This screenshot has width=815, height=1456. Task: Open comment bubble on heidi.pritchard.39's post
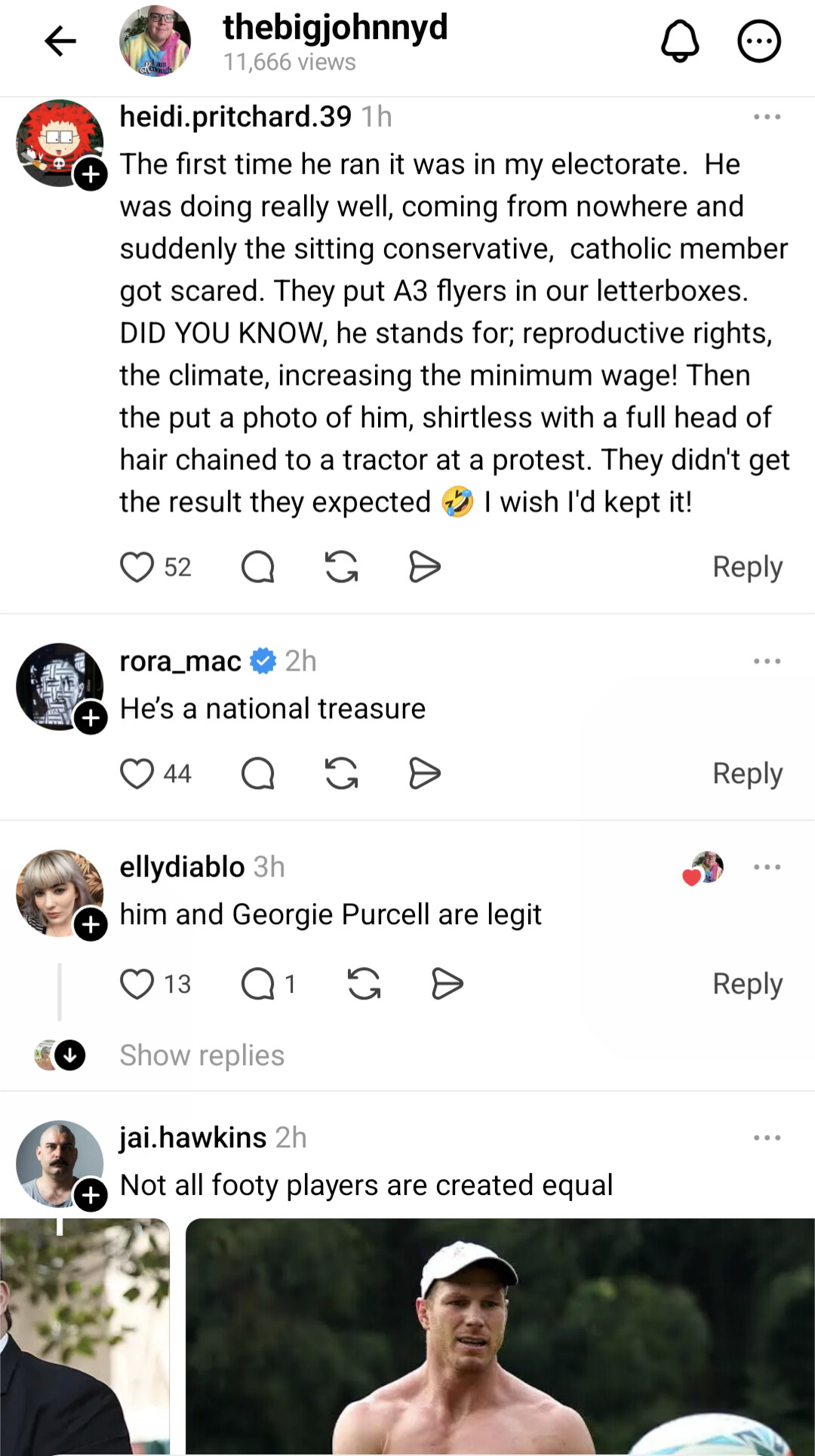coord(257,567)
